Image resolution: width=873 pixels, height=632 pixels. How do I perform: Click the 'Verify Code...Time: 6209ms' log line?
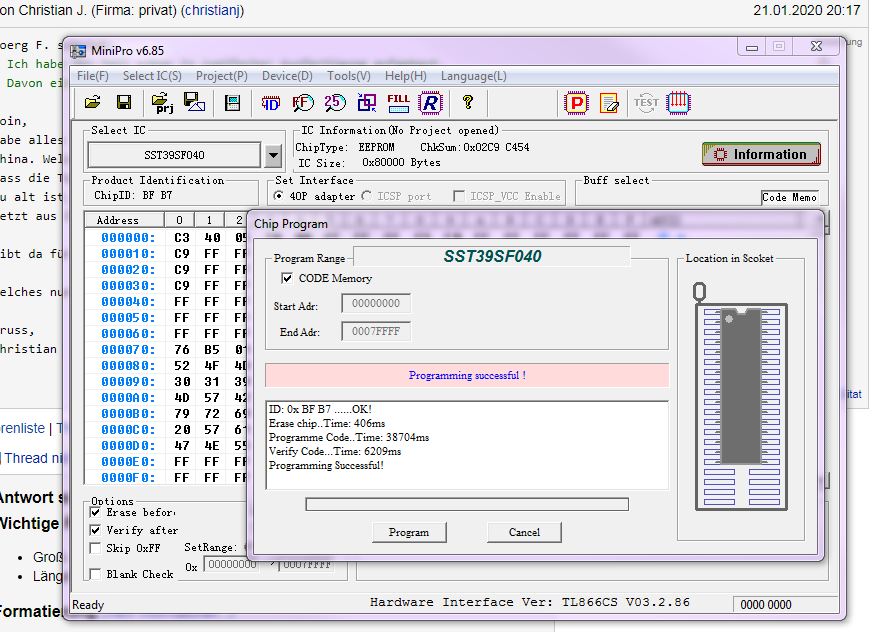[x=335, y=451]
